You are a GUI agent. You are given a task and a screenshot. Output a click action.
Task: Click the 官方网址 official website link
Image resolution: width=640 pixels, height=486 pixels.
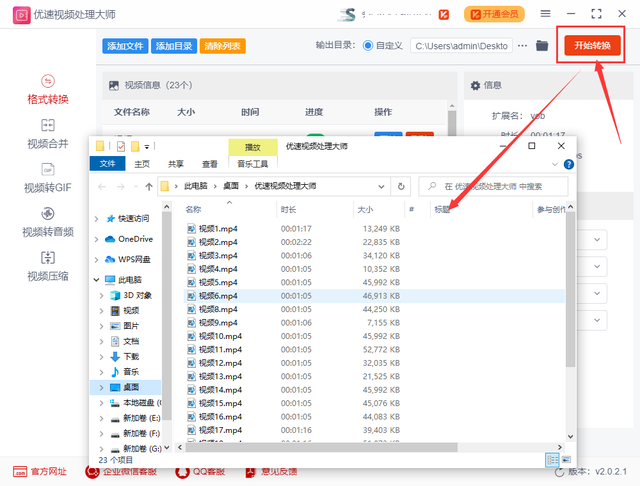(40, 472)
